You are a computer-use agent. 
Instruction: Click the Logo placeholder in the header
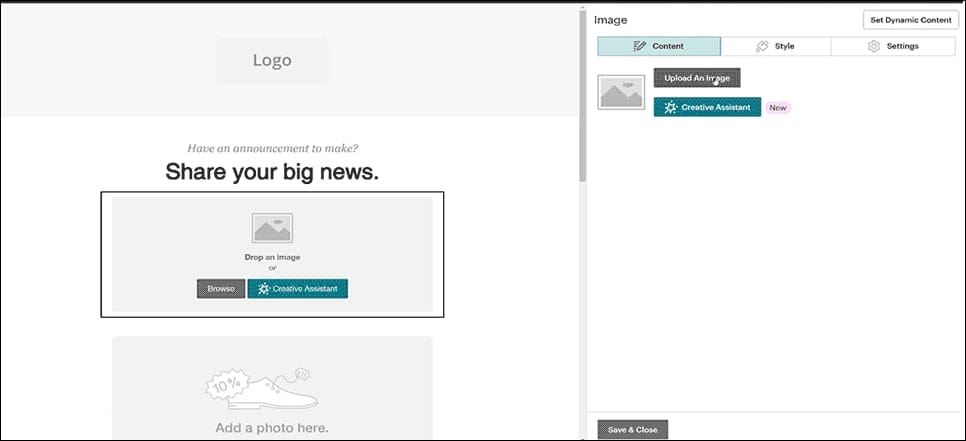[272, 60]
